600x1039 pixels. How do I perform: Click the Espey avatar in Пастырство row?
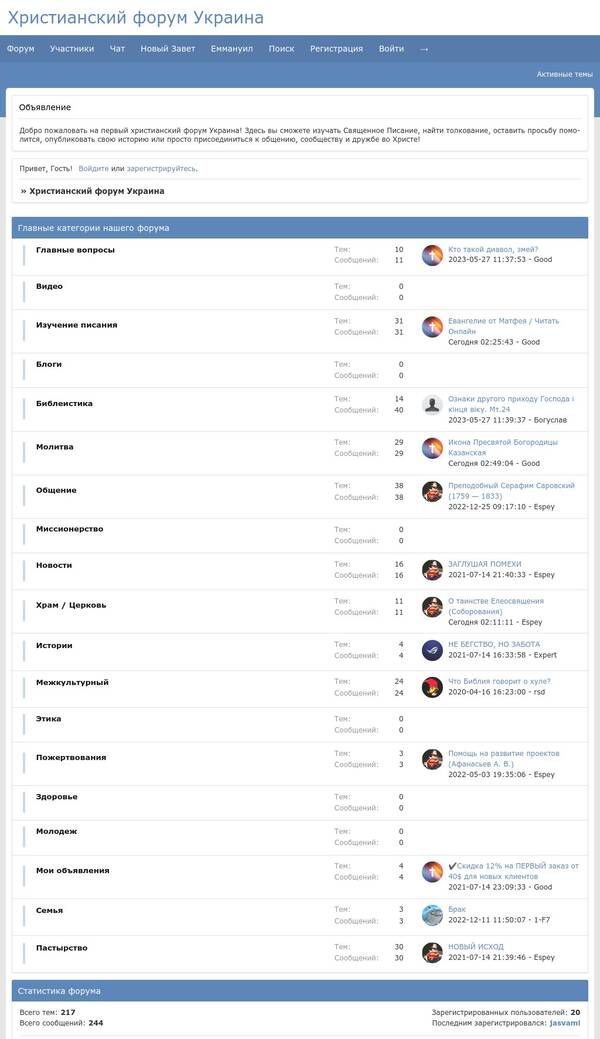[432, 953]
